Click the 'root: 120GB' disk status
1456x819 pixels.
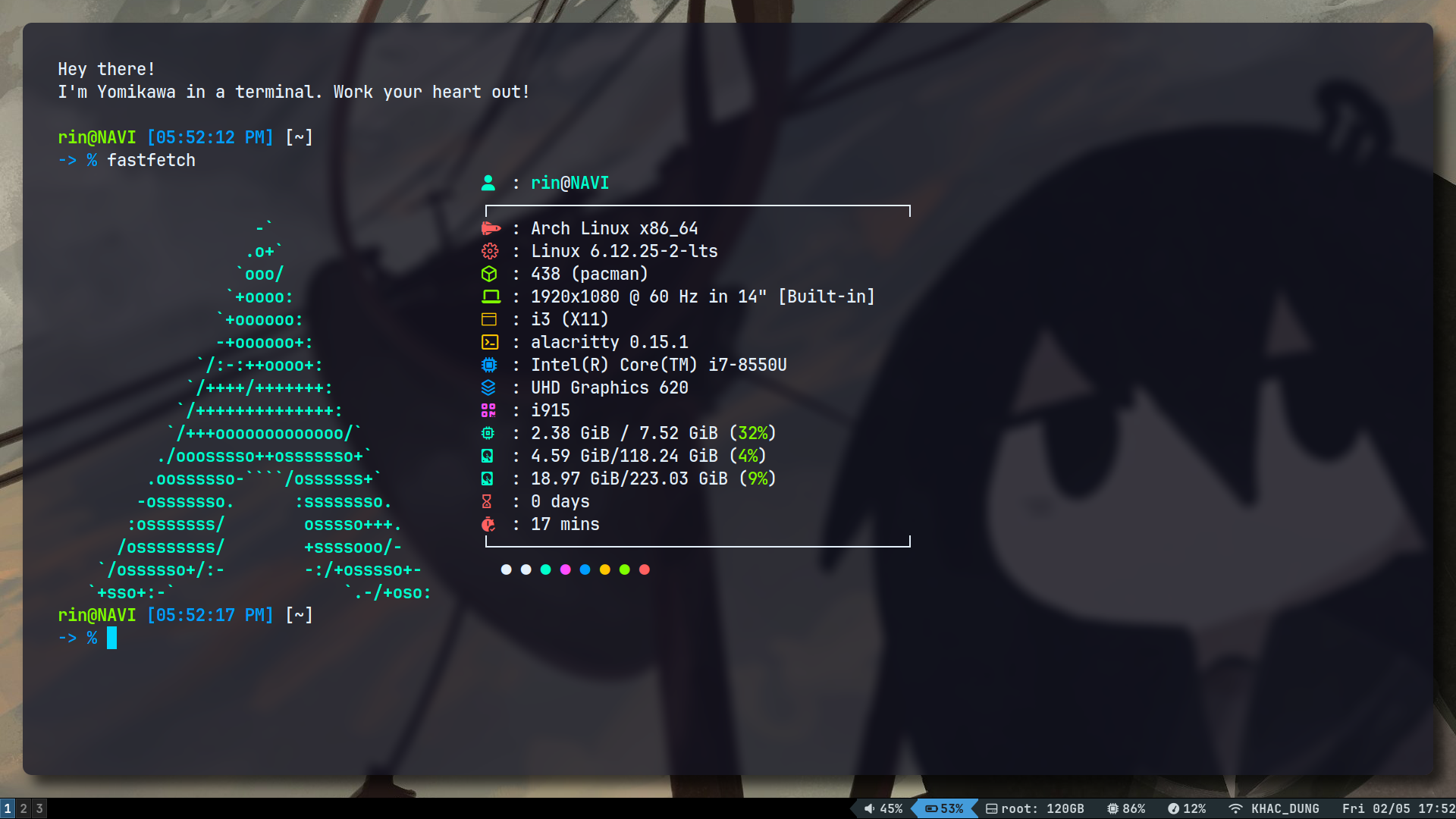coord(1043,808)
